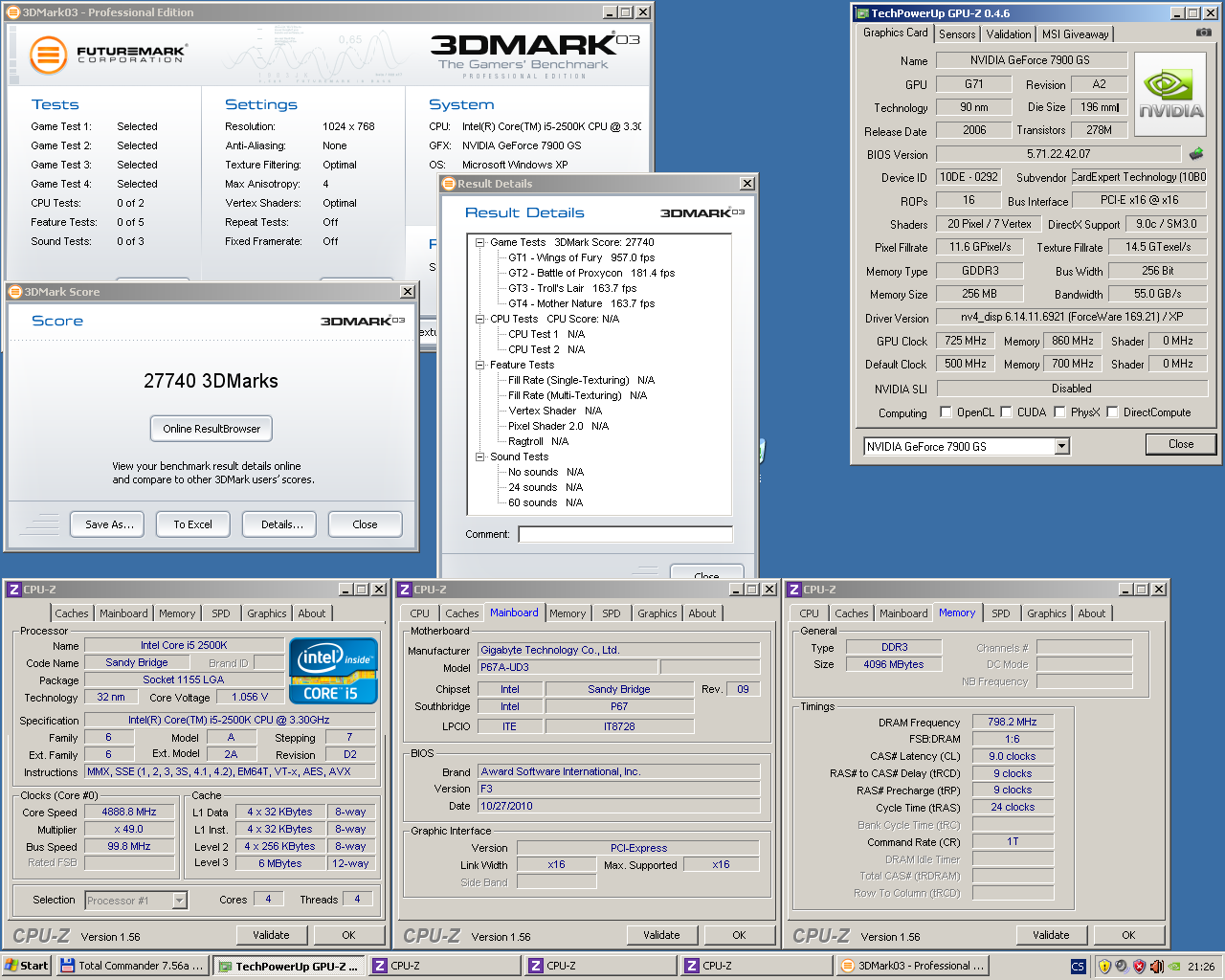Switch to Sensors tab in GPU-Z

[x=957, y=34]
